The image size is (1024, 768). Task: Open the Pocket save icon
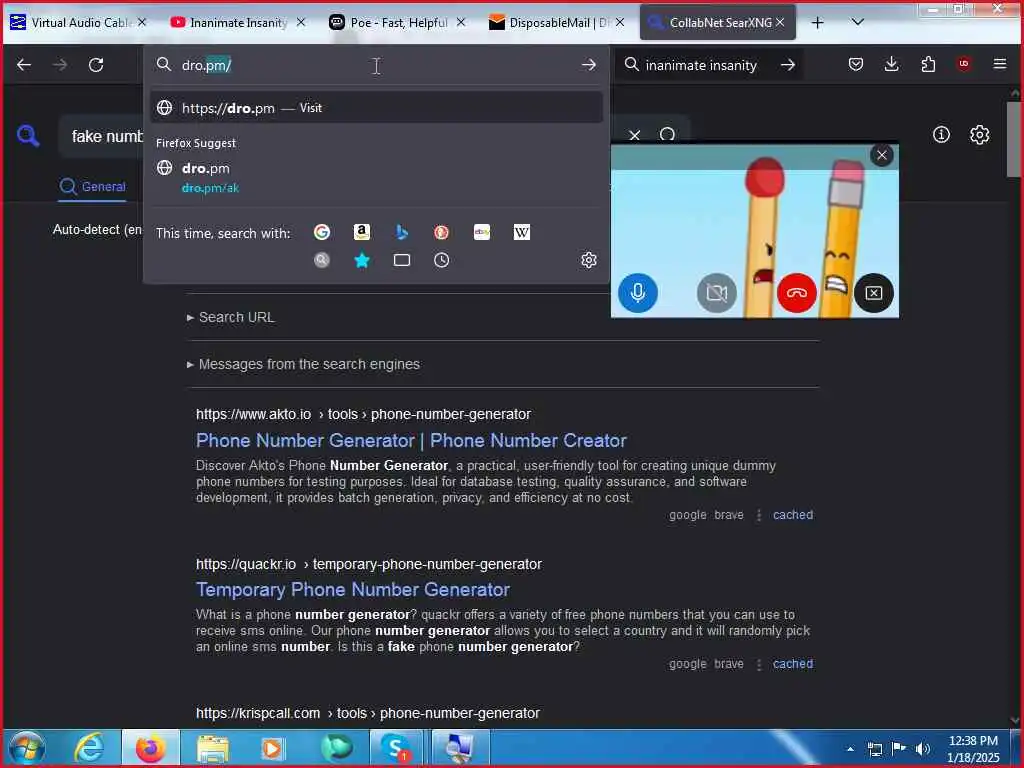856,64
